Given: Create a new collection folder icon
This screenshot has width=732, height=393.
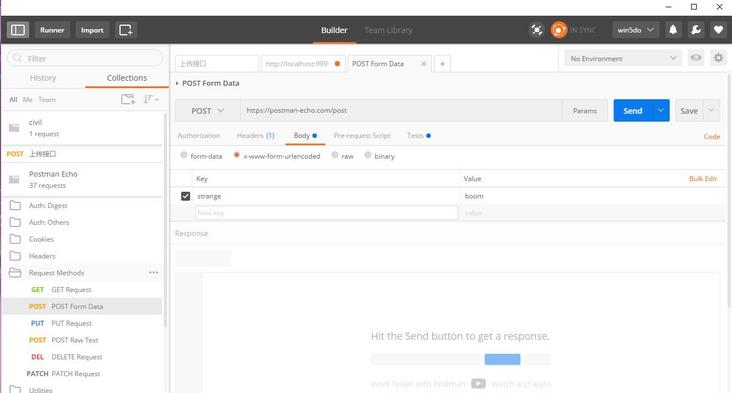Looking at the screenshot, I should tap(127, 99).
